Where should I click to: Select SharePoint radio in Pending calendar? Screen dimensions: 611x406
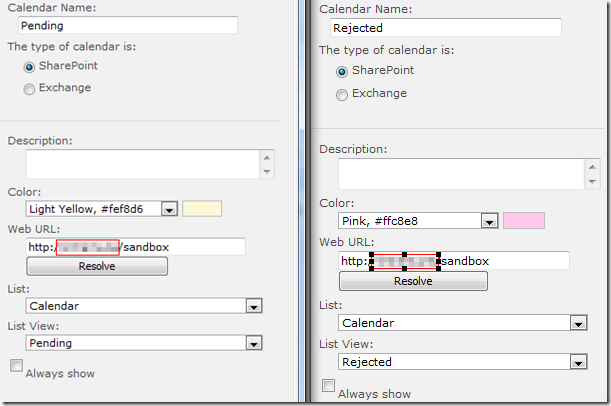[29, 66]
